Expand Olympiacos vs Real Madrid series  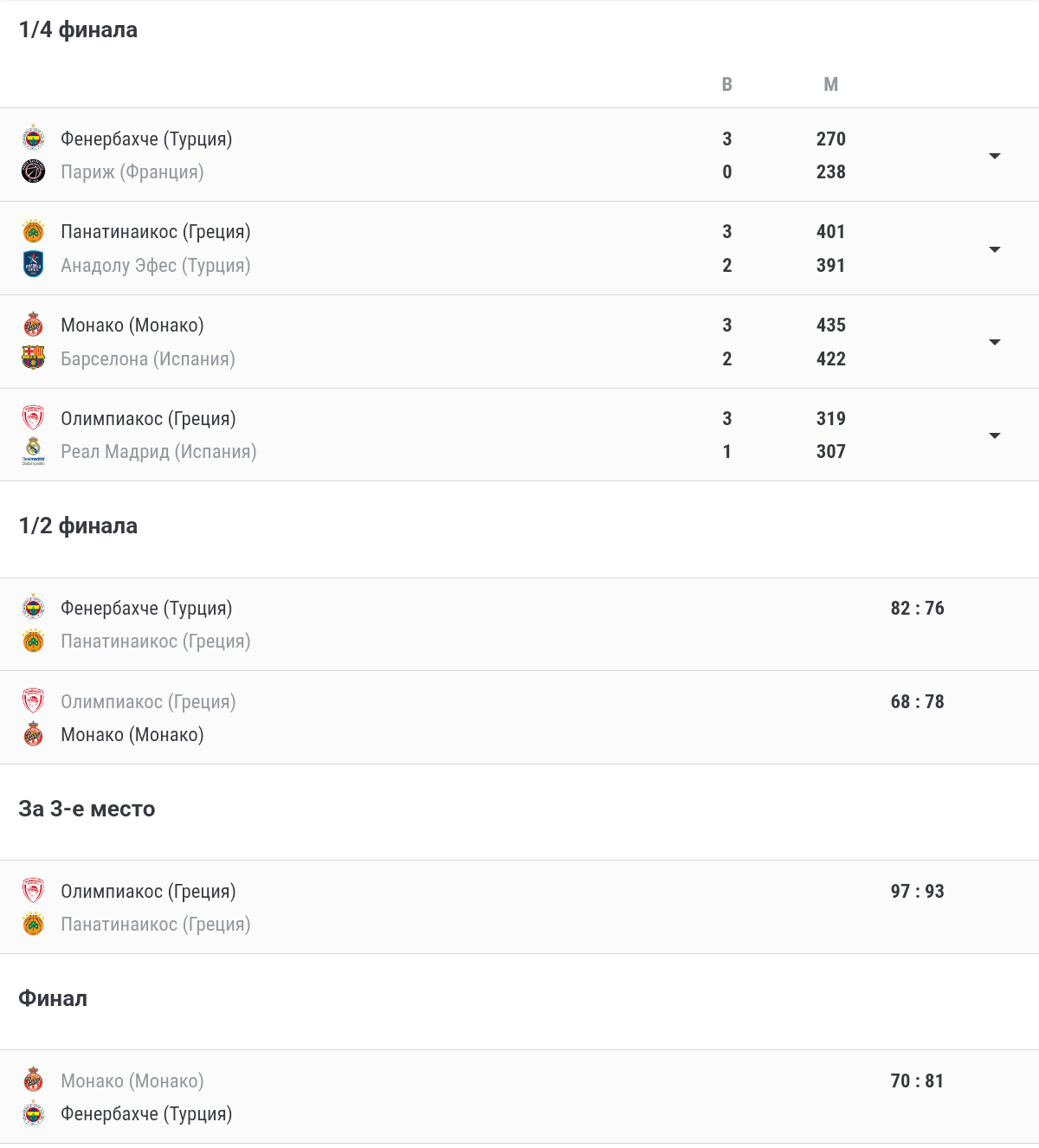[x=995, y=435]
